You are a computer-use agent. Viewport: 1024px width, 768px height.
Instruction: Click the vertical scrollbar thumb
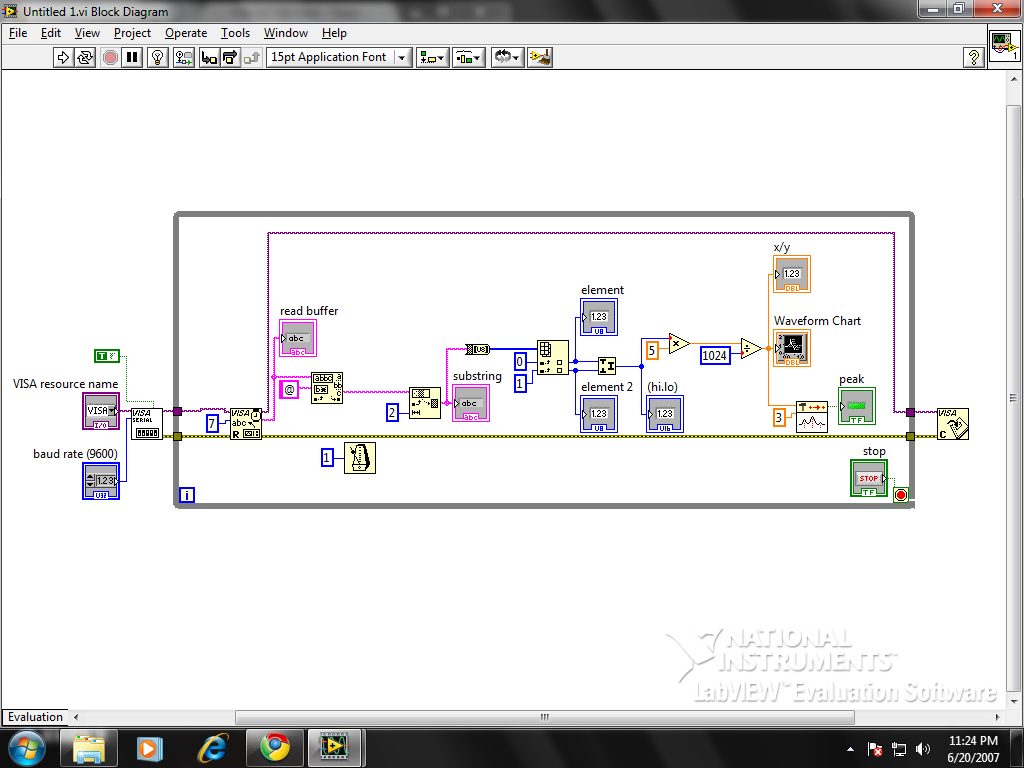pyautogui.click(x=1013, y=397)
